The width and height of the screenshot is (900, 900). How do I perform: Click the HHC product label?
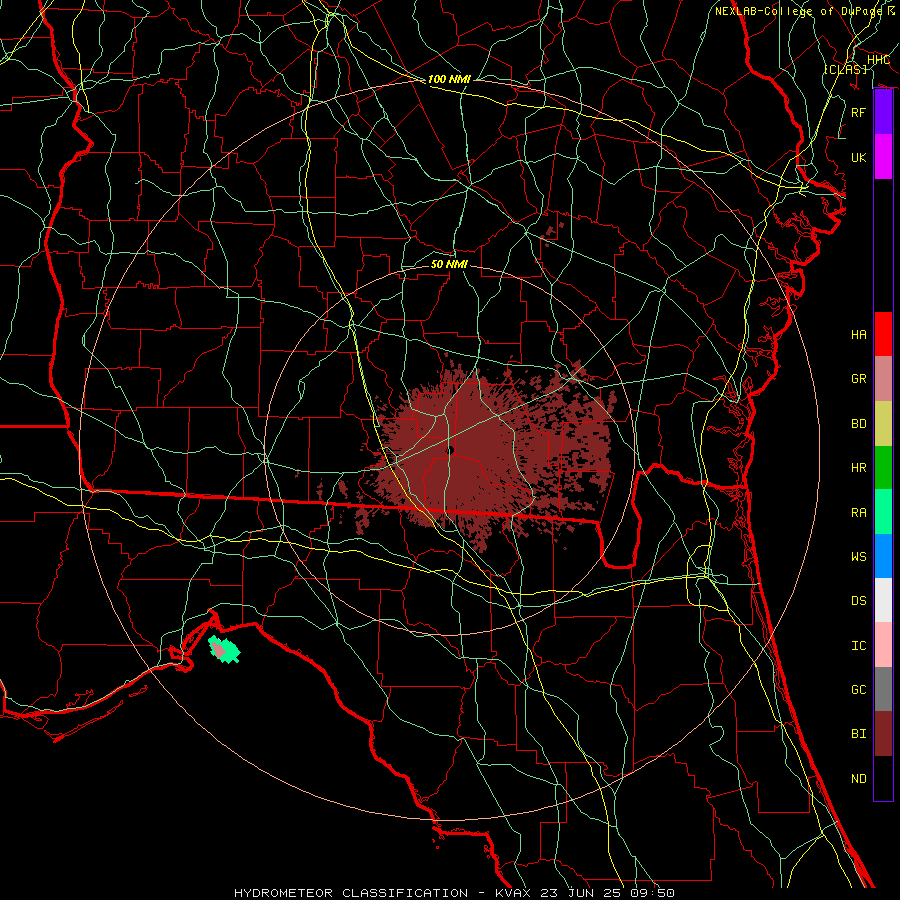[x=878, y=60]
